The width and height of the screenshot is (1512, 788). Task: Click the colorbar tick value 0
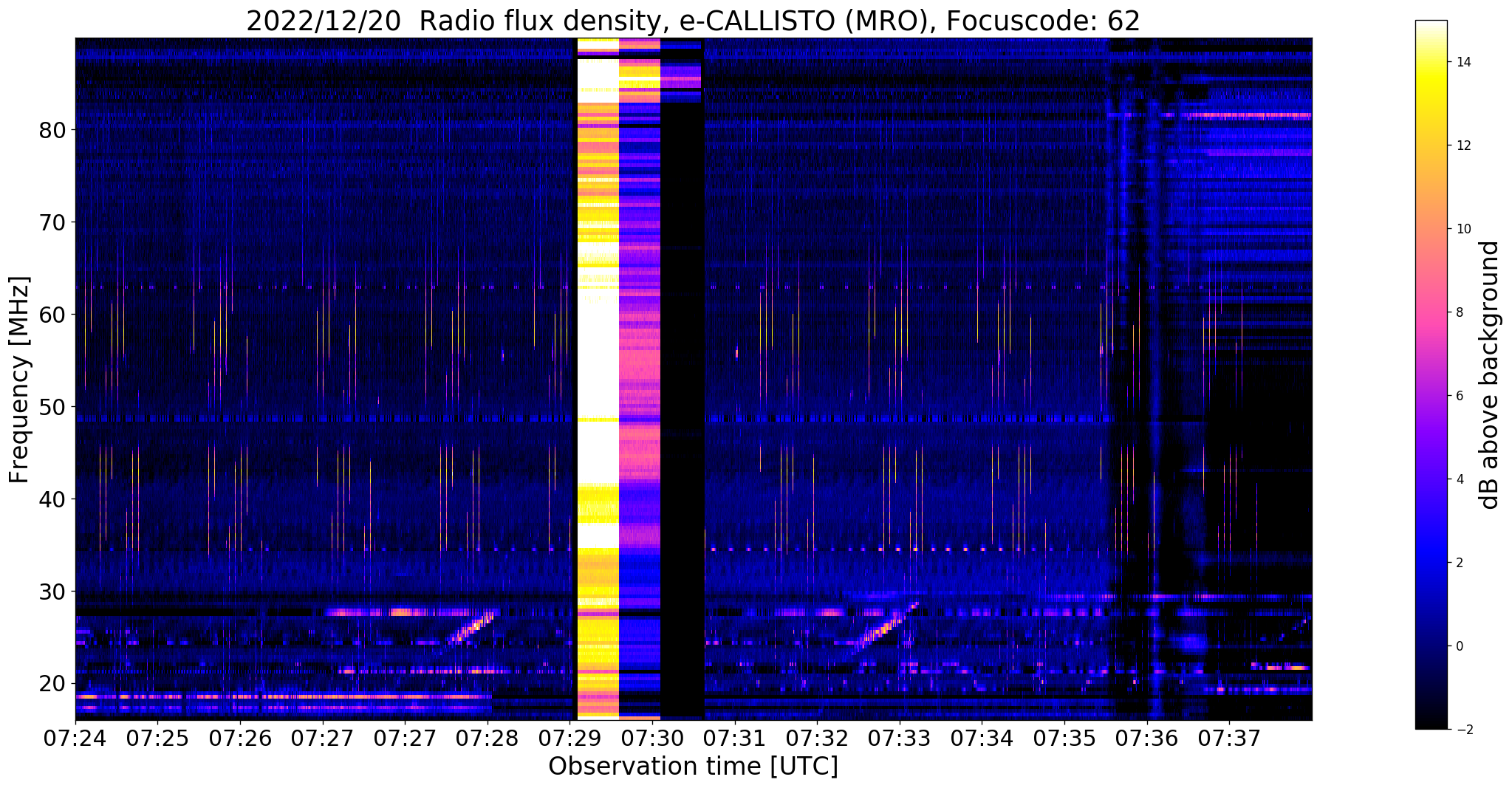[x=1459, y=646]
